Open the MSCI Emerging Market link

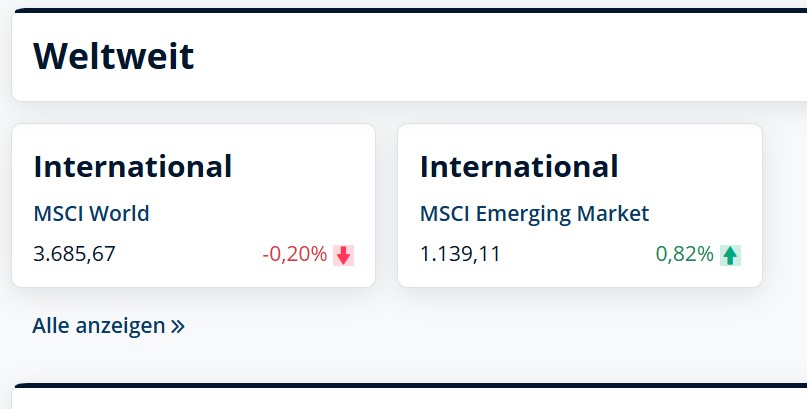pyautogui.click(x=534, y=214)
